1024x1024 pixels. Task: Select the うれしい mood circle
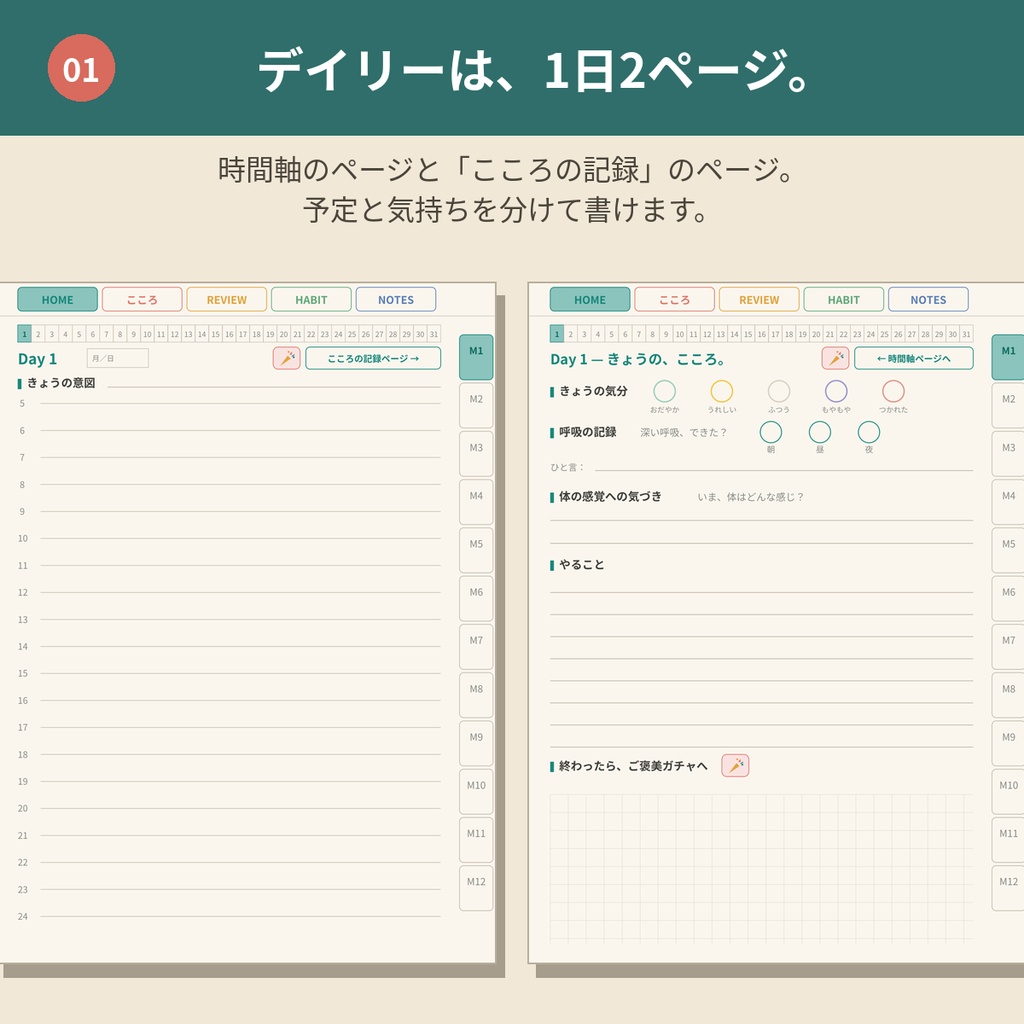tap(722, 391)
